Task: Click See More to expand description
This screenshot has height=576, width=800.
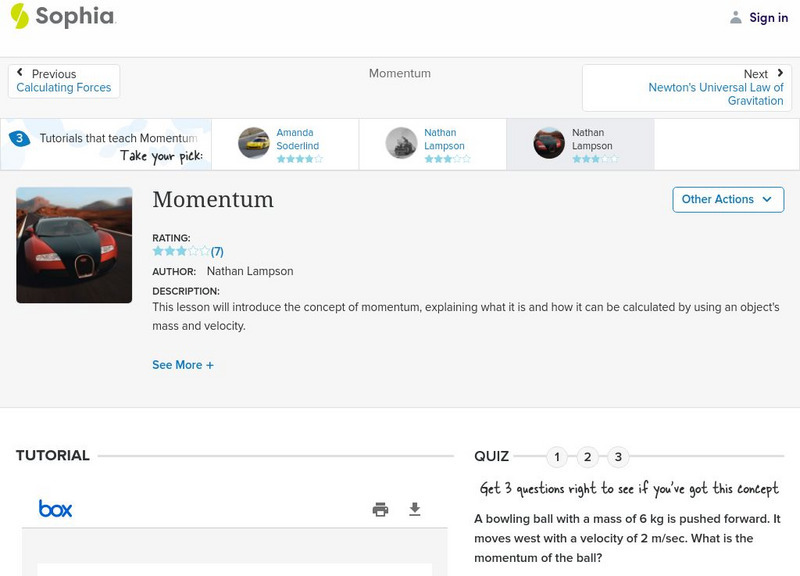Action: 182,365
